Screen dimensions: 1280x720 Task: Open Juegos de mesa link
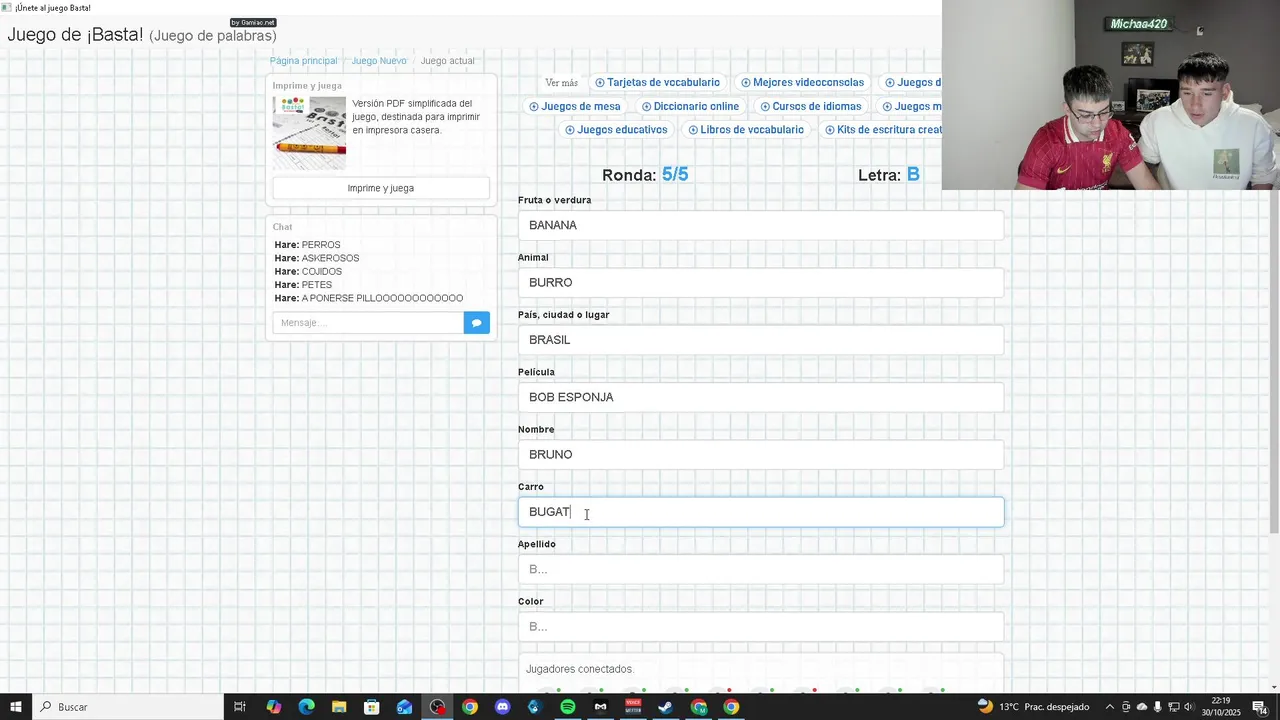click(575, 107)
